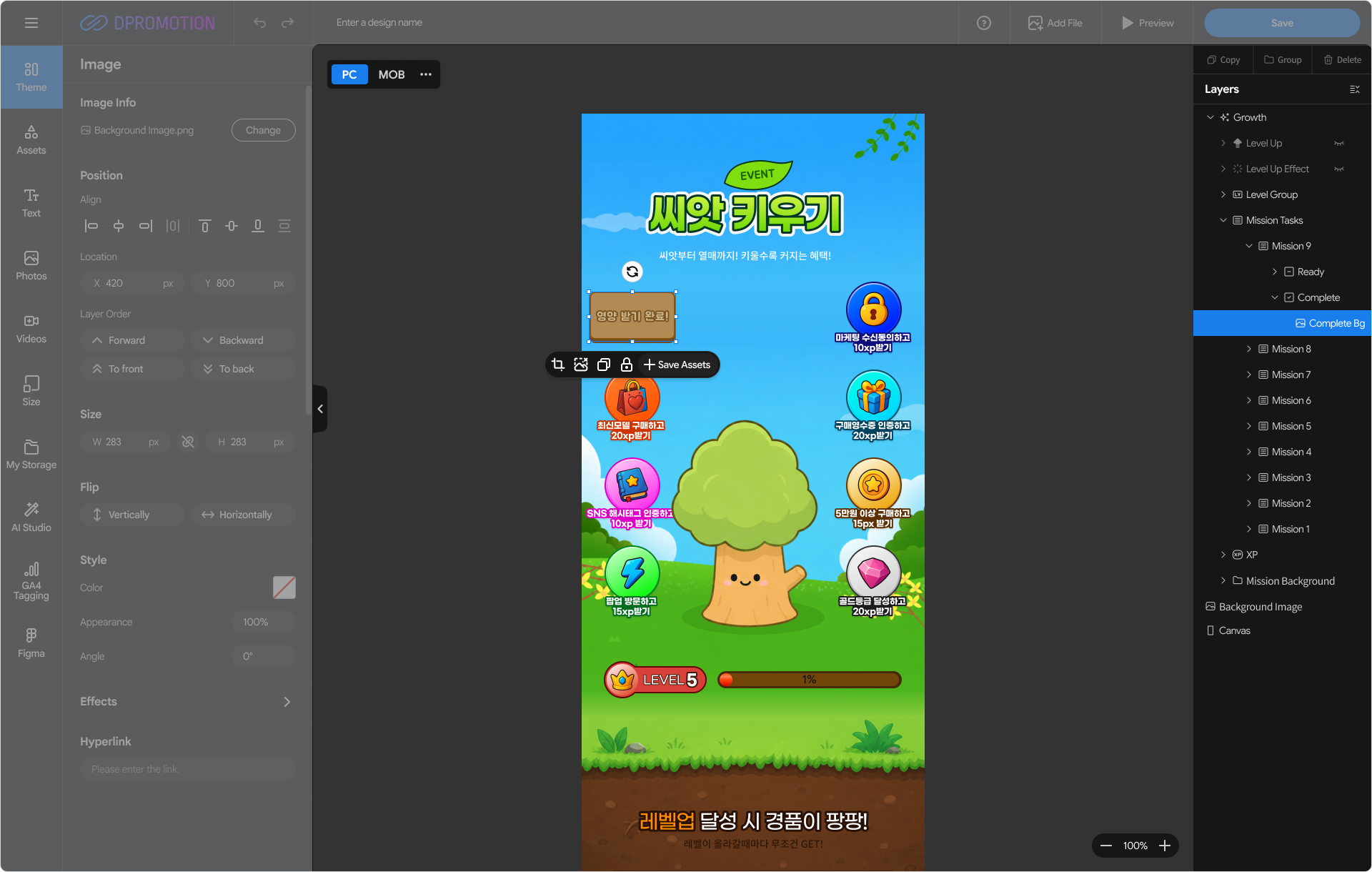Align selection to left edge
The width and height of the screenshot is (1372, 872).
click(x=91, y=226)
